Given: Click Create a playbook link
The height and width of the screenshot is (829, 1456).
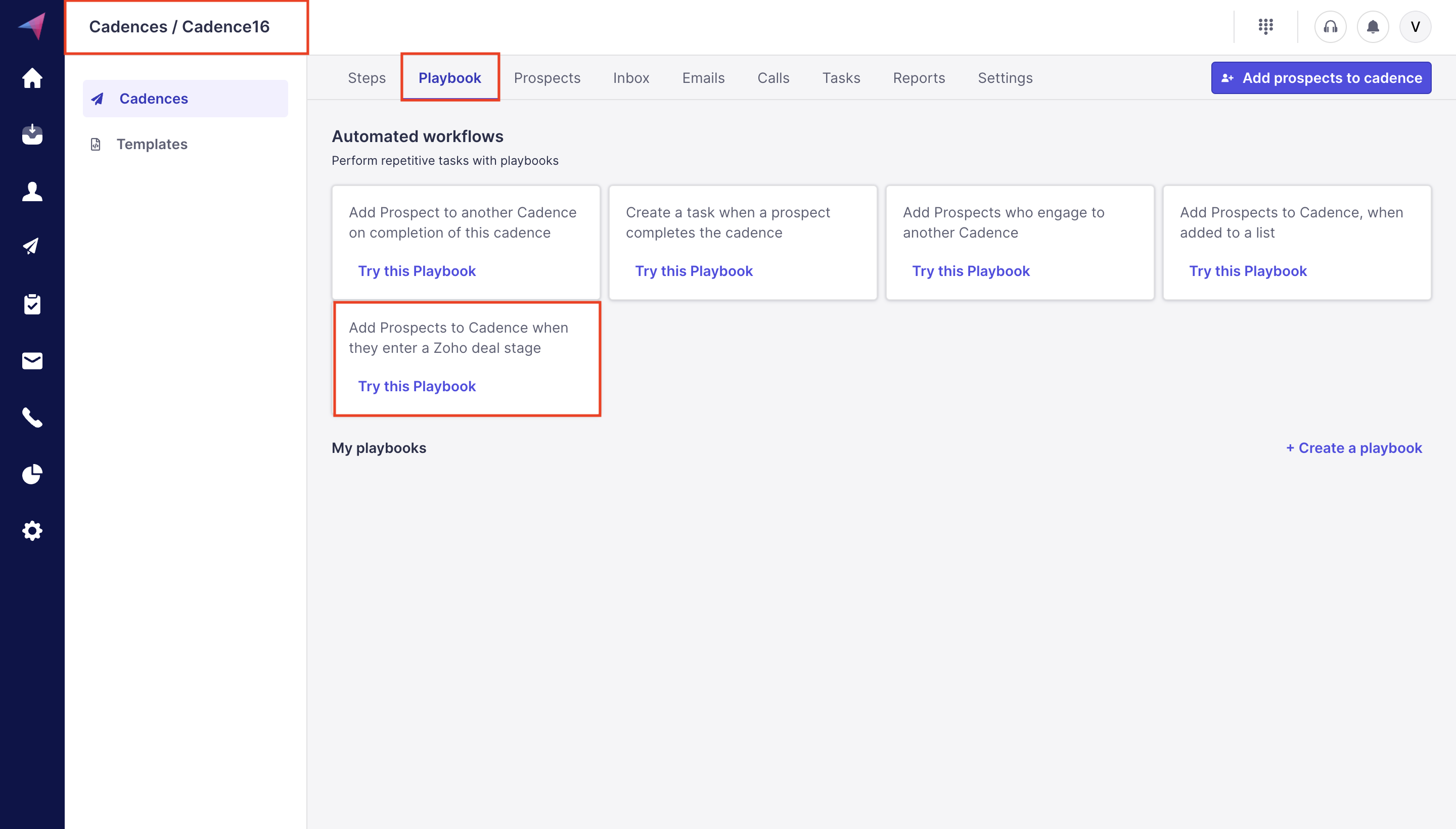Looking at the screenshot, I should pos(1353,448).
